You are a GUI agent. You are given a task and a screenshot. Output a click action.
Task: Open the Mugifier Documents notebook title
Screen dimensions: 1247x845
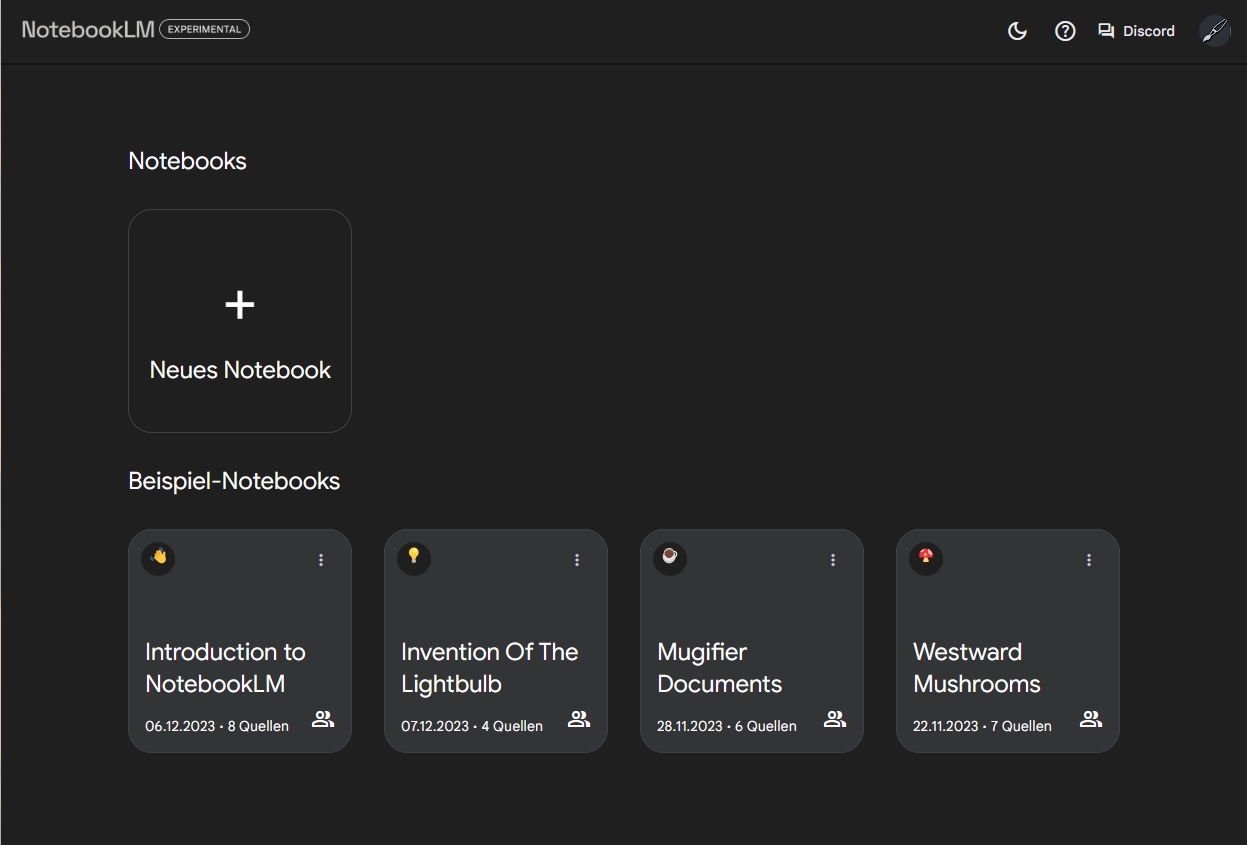coord(720,668)
